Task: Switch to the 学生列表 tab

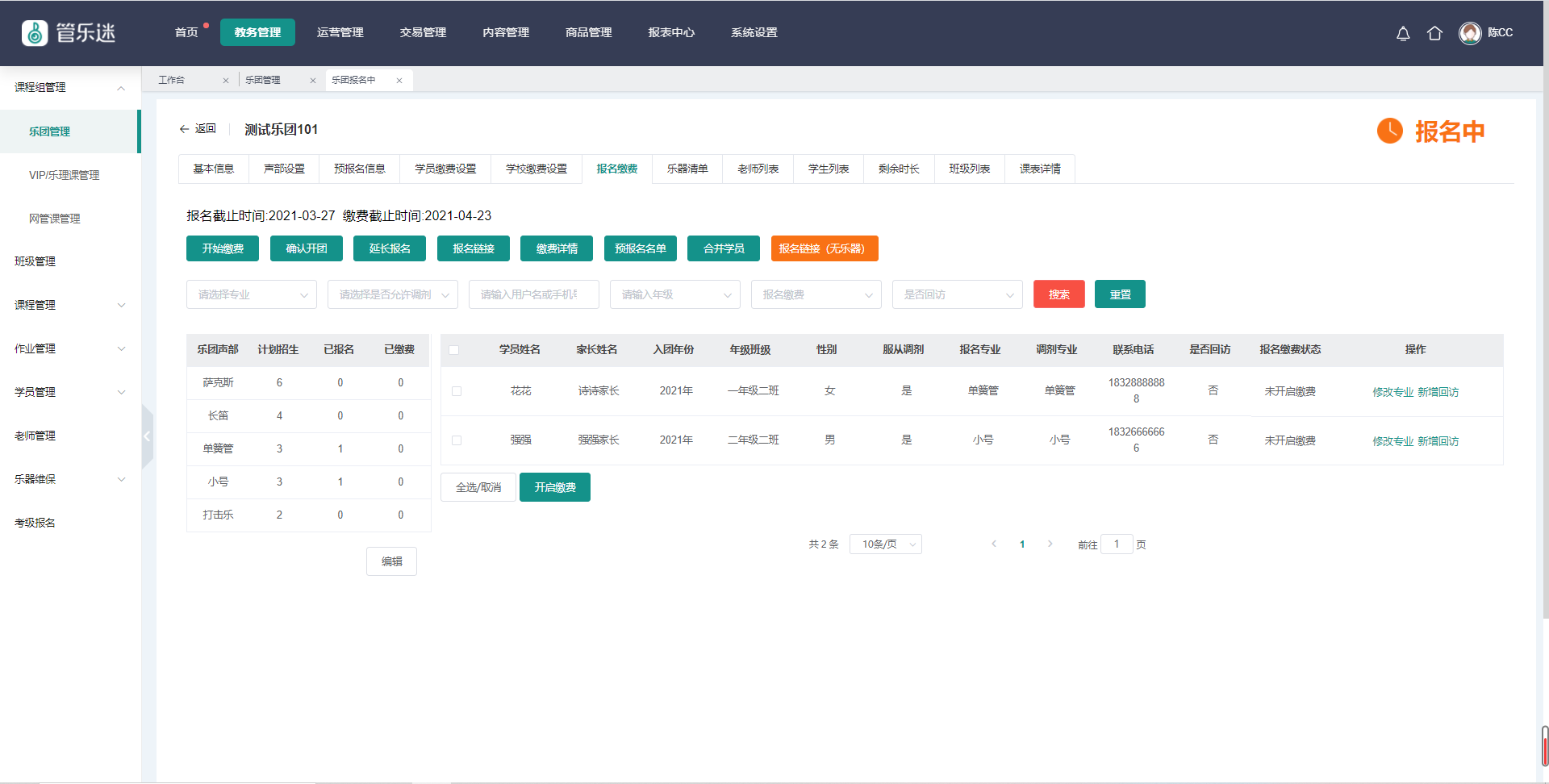Action: pyautogui.click(x=829, y=169)
